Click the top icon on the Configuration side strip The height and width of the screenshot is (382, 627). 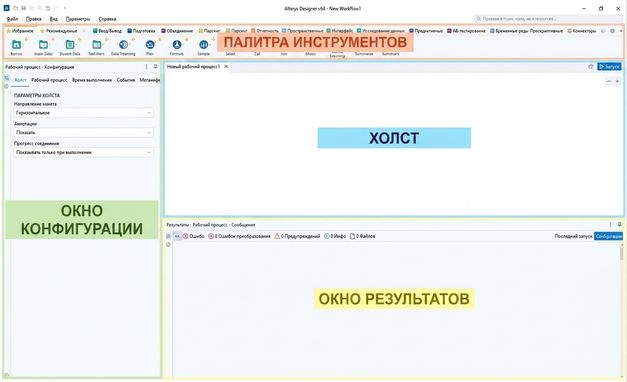6,78
